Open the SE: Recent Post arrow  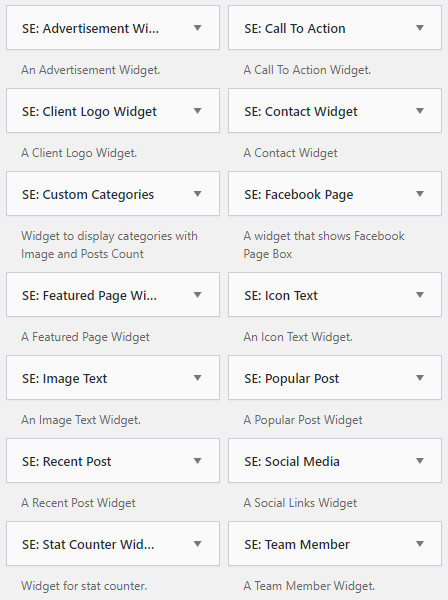[x=197, y=461]
